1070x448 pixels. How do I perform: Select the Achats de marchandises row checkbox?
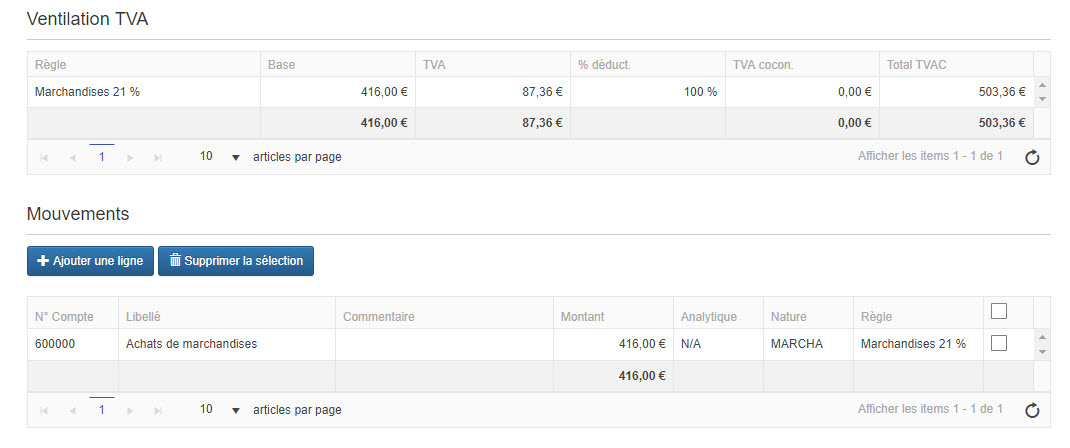(998, 344)
